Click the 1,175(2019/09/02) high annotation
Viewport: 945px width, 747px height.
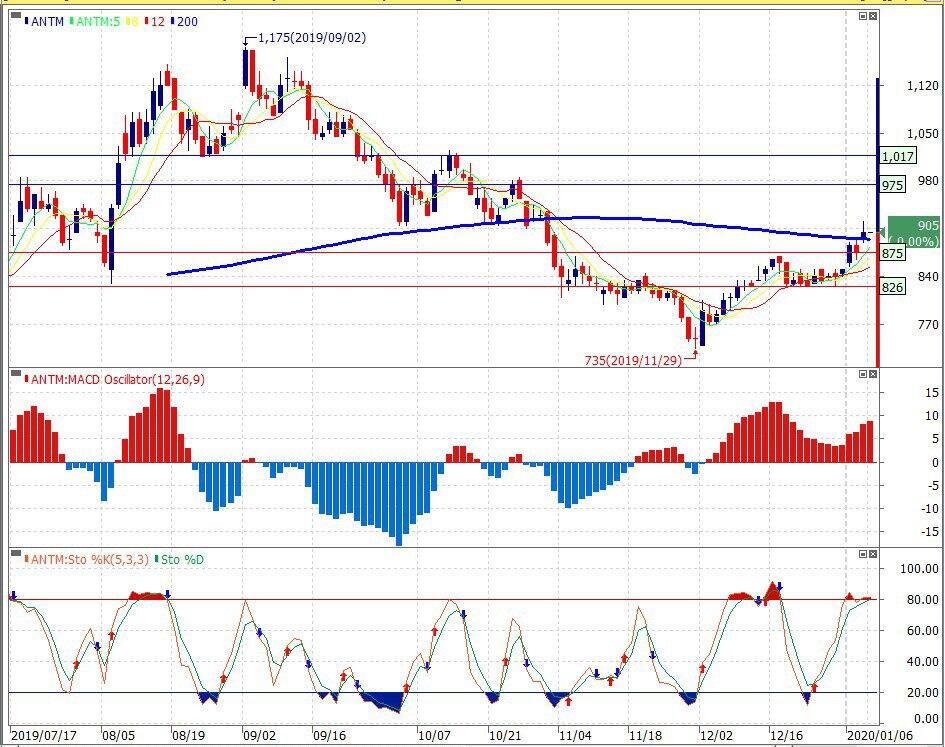coord(312,38)
